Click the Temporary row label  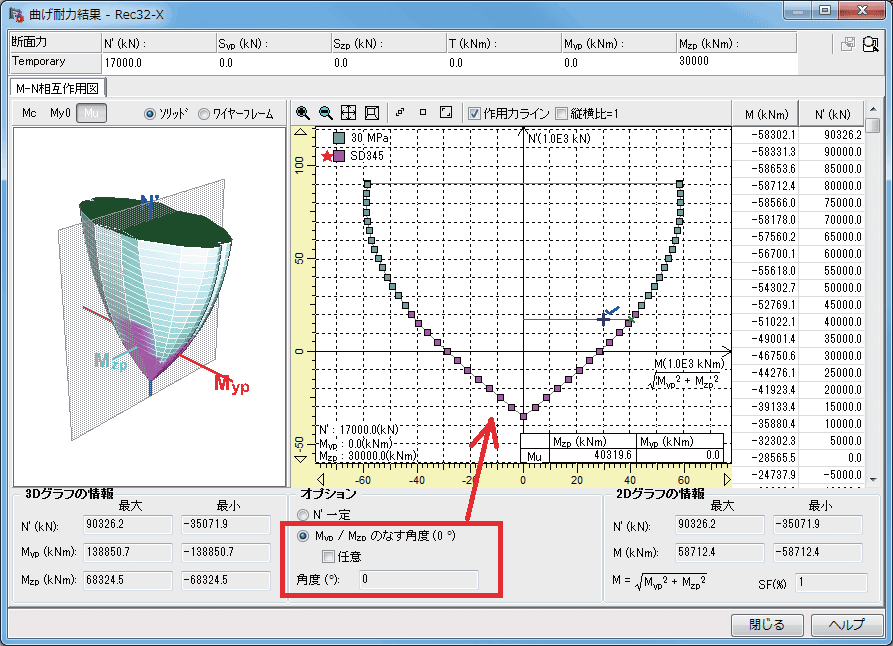click(x=55, y=62)
